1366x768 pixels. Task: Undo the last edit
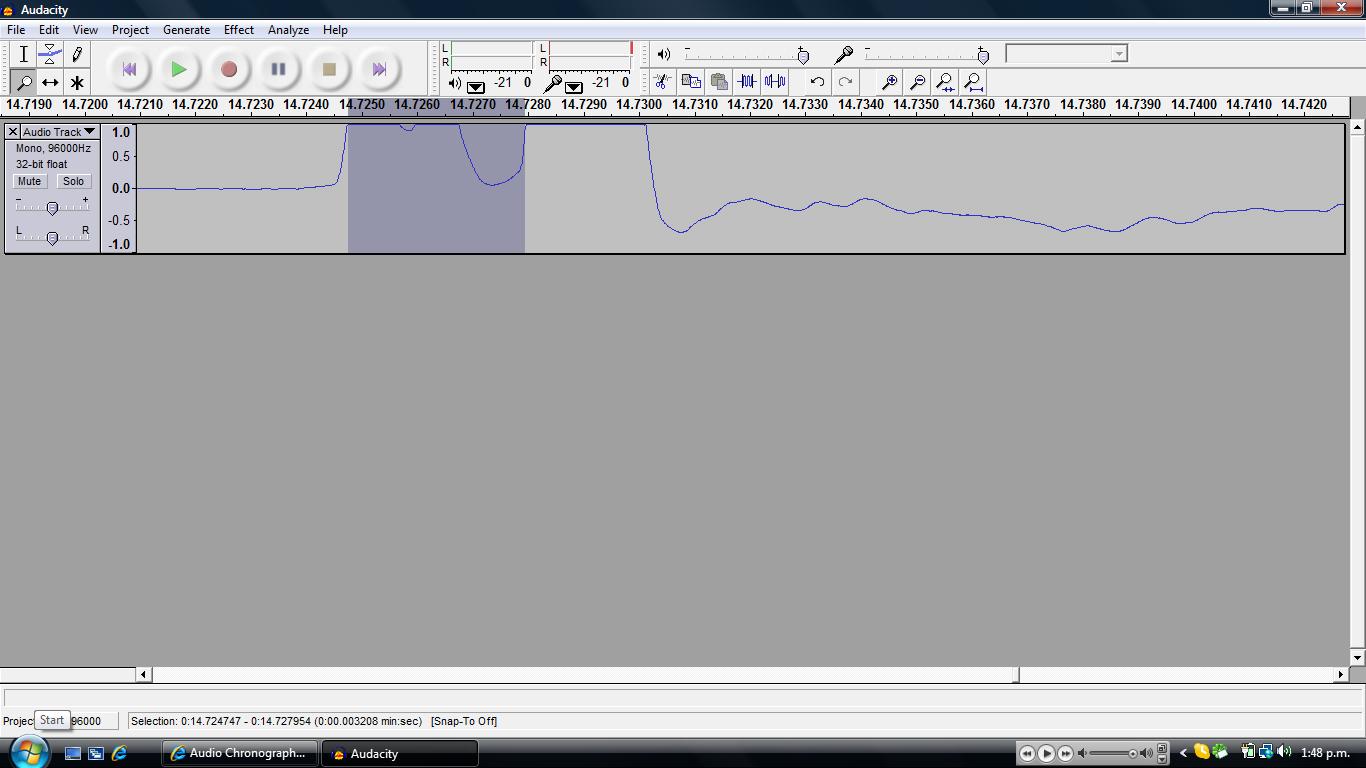(817, 82)
